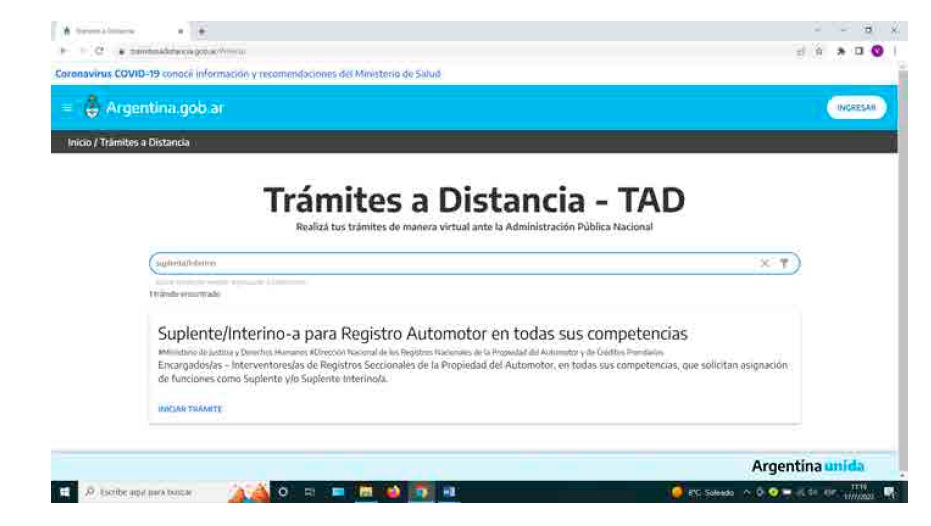Open the search filter funnel icon
The width and height of the screenshot is (931, 526).
click(784, 263)
